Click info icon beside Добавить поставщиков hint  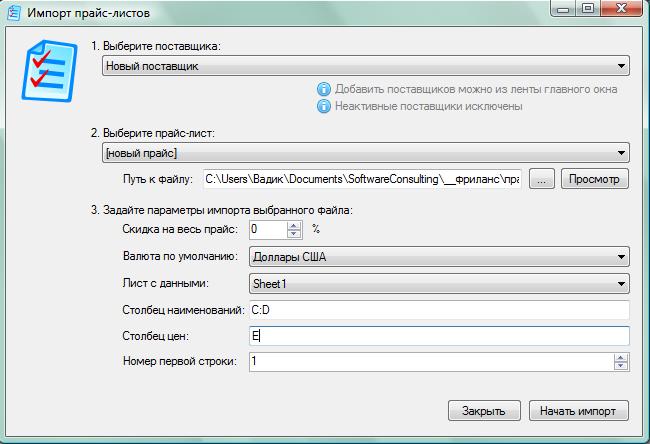click(324, 89)
